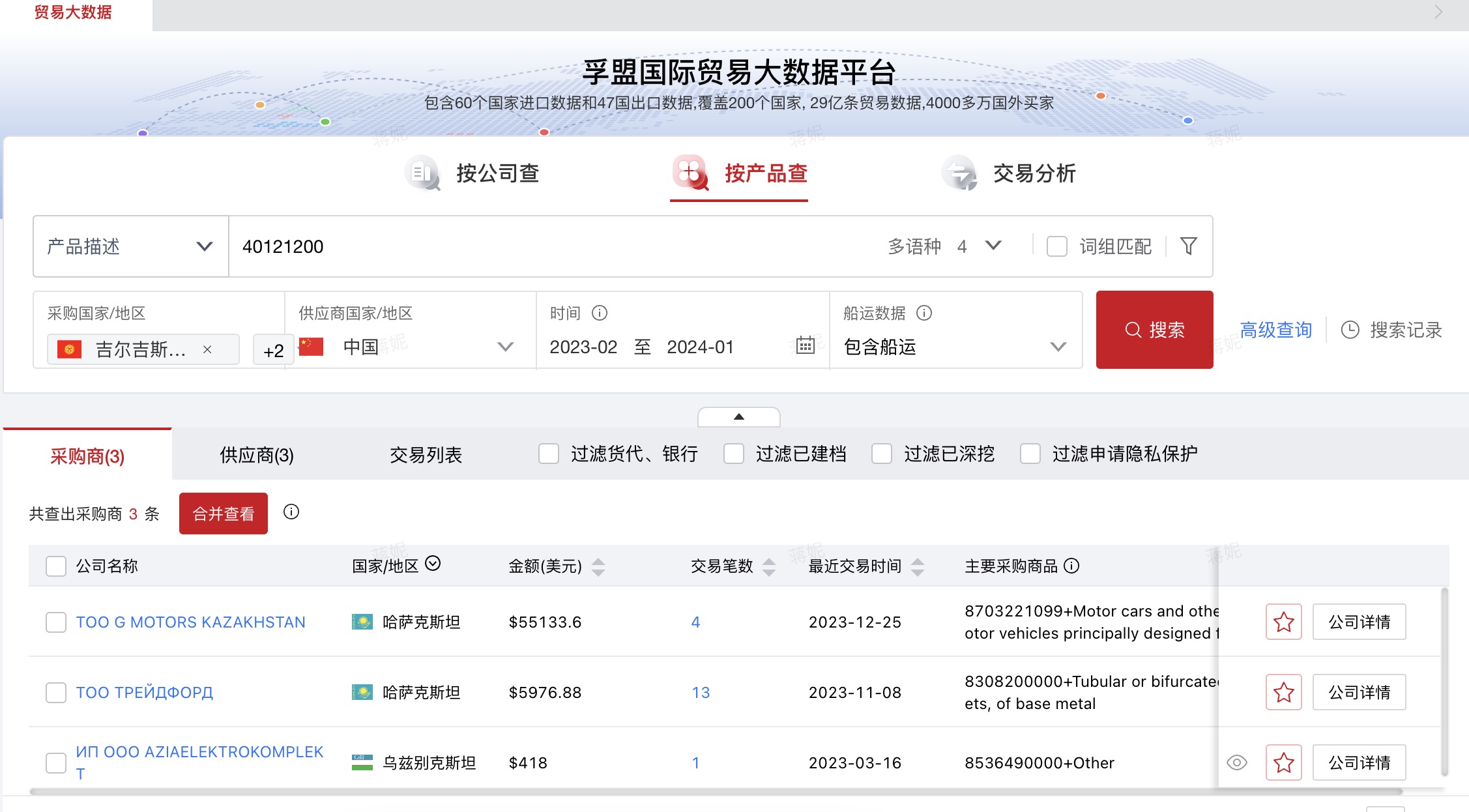This screenshot has height=812, width=1469.
Task: Reveal ИП OOO AZIAELEKTROKOMPLEKT via the eye icon
Action: tap(1236, 762)
